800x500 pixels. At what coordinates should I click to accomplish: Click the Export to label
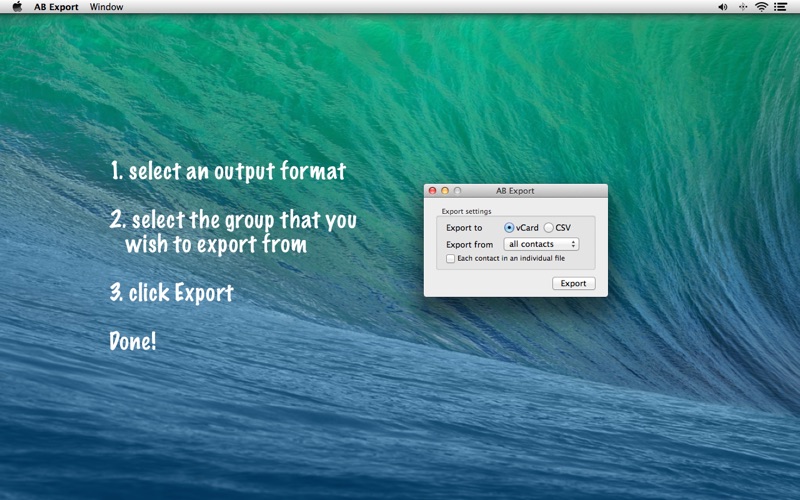pos(464,228)
